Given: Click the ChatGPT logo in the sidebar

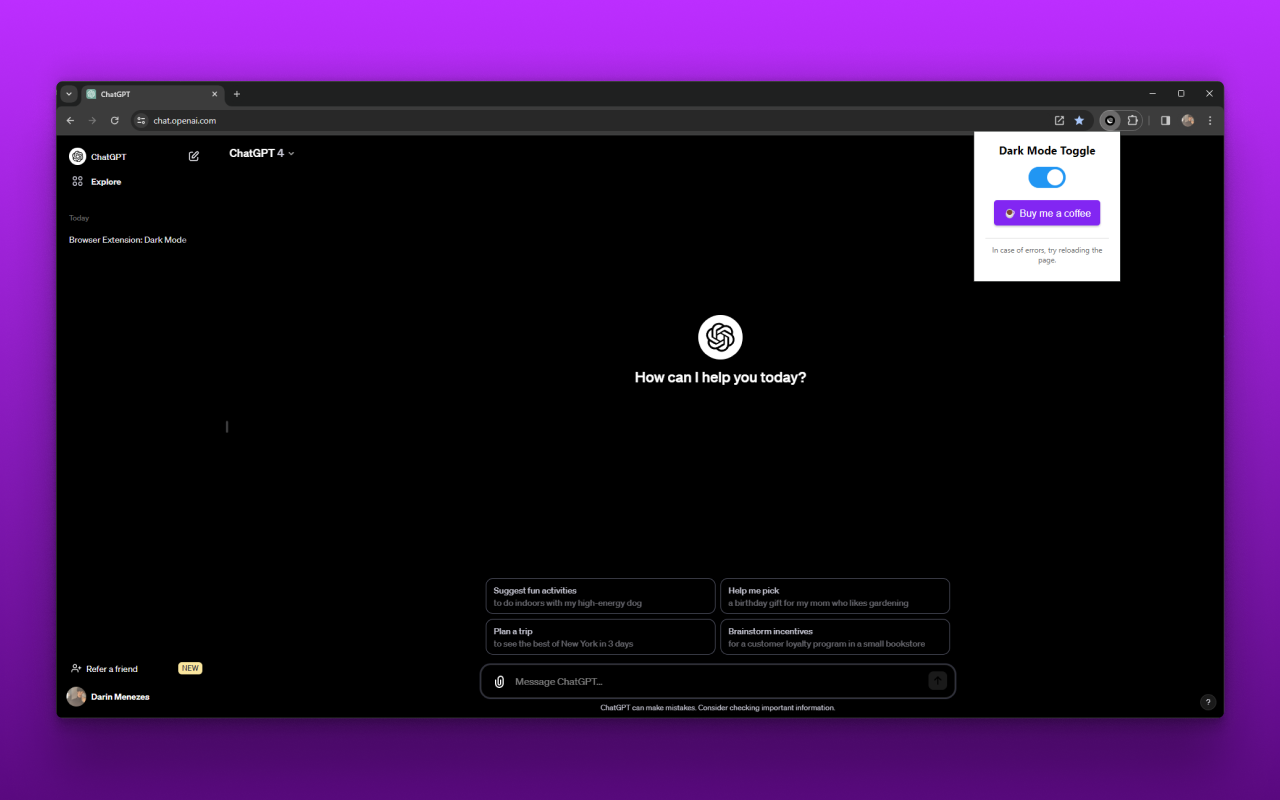Looking at the screenshot, I should pyautogui.click(x=77, y=156).
